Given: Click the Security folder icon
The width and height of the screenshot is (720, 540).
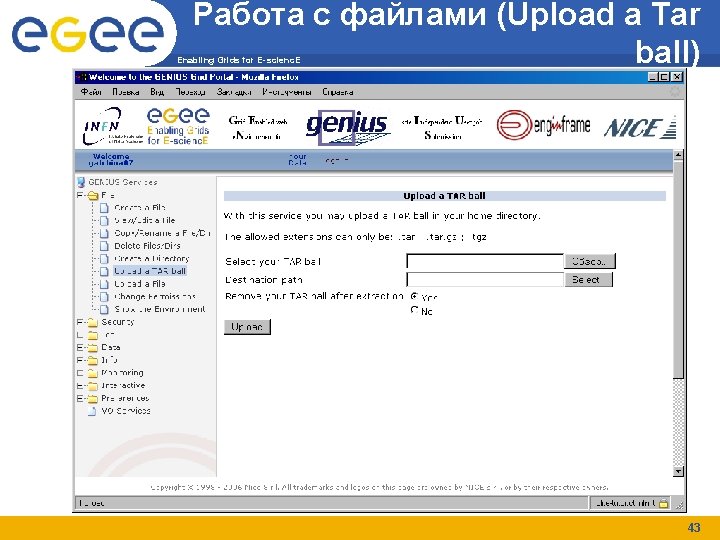Looking at the screenshot, I should tap(93, 322).
